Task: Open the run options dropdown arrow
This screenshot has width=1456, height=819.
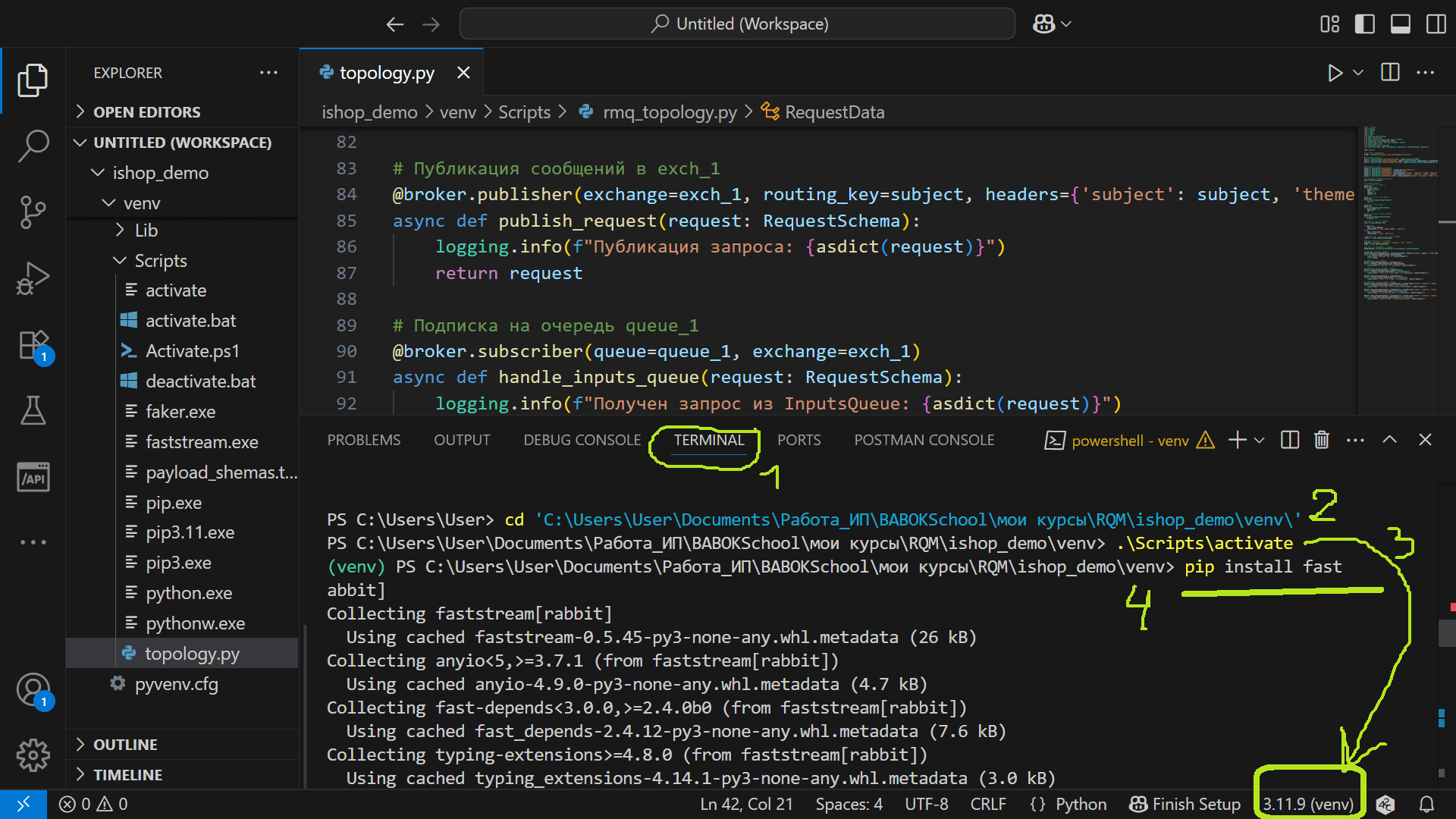Action: (1358, 73)
